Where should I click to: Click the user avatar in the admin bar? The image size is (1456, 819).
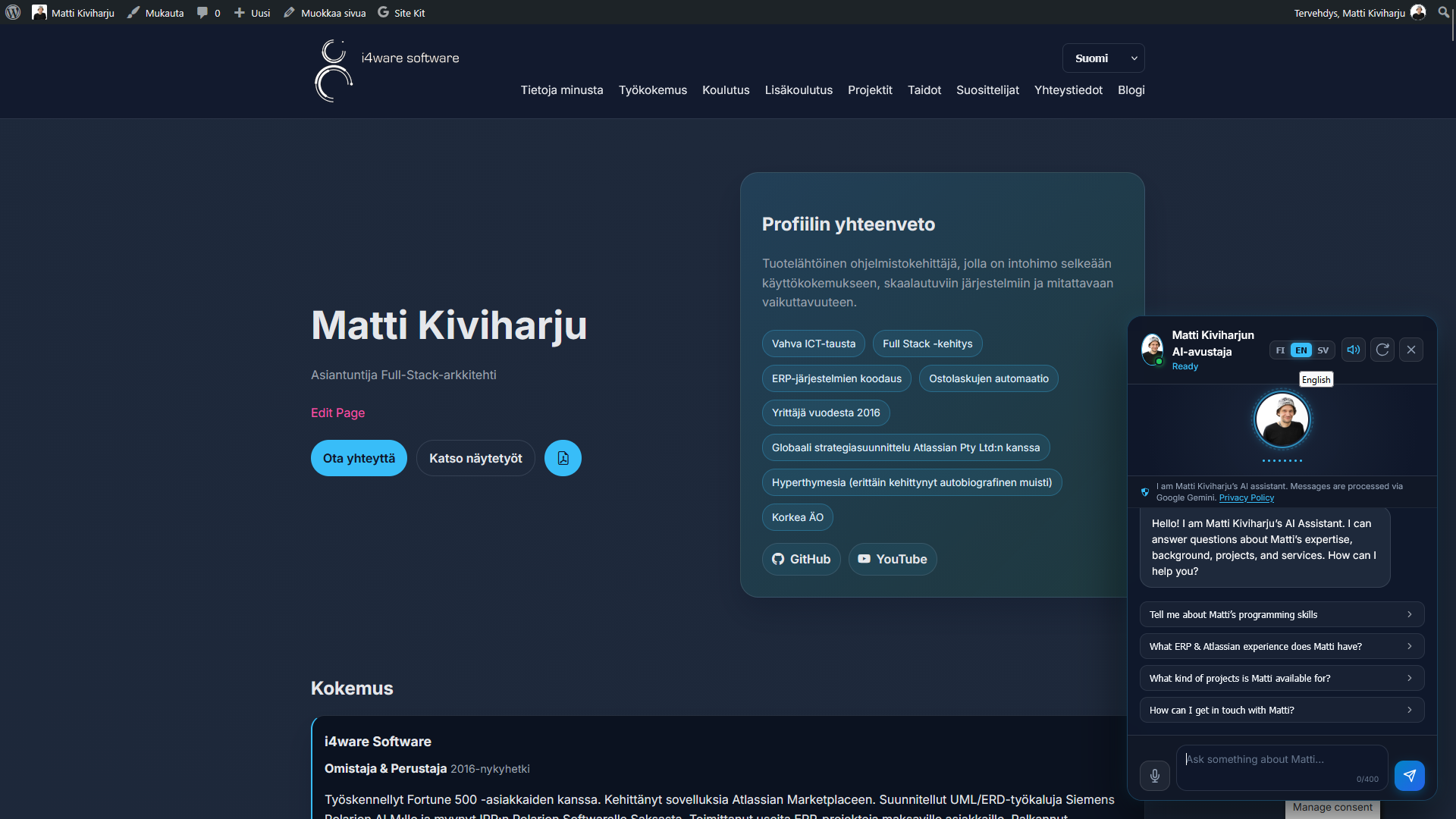point(1418,12)
